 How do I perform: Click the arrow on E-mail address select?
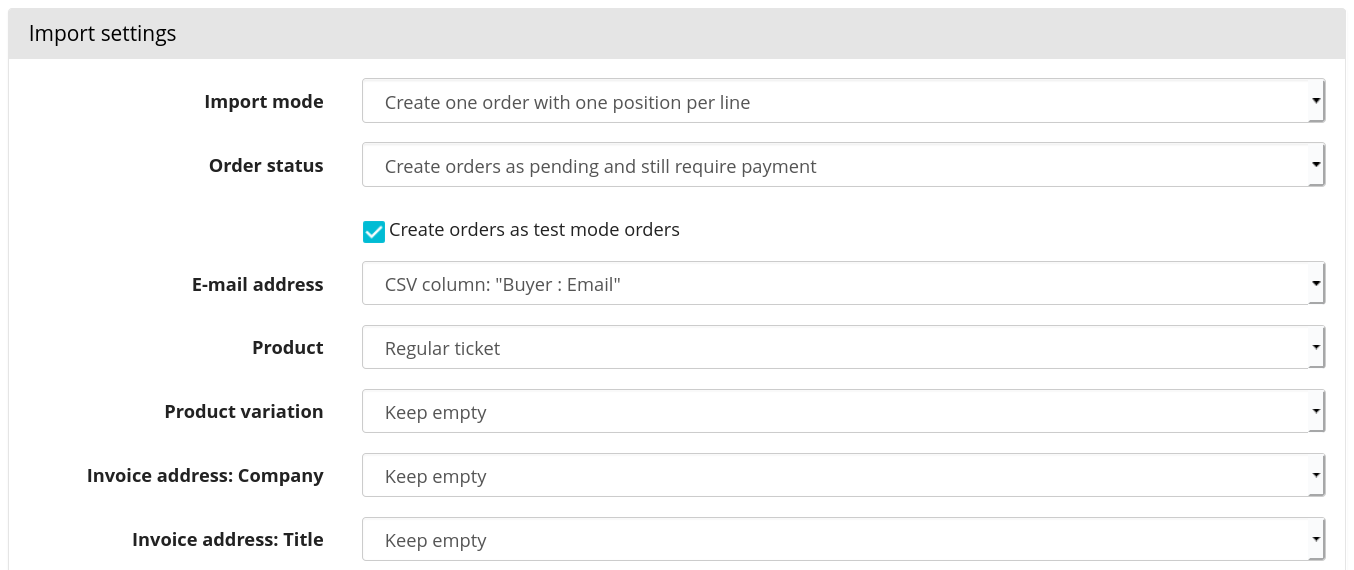pyautogui.click(x=1316, y=284)
